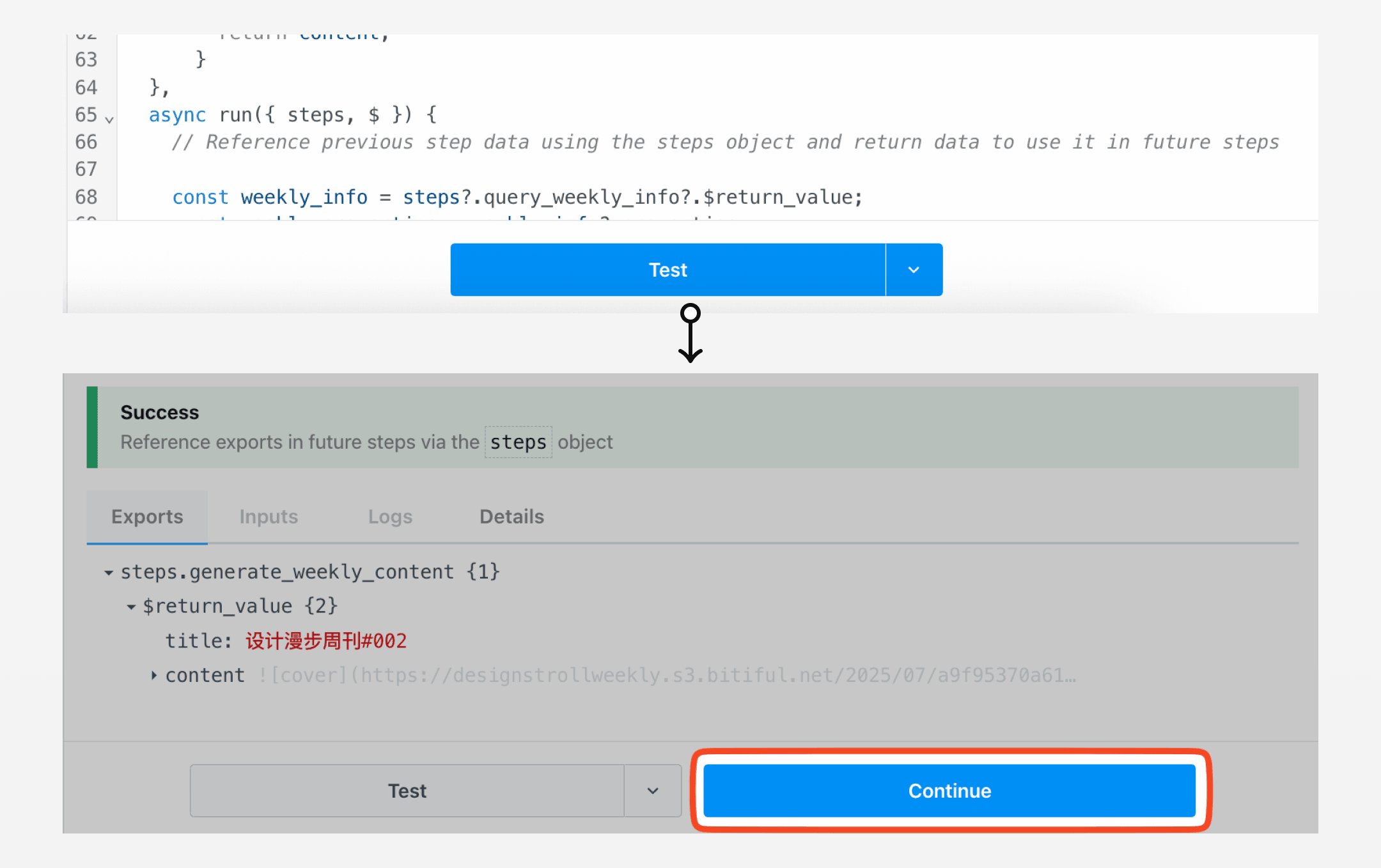
Task: Show the Logs tab
Action: click(x=390, y=516)
